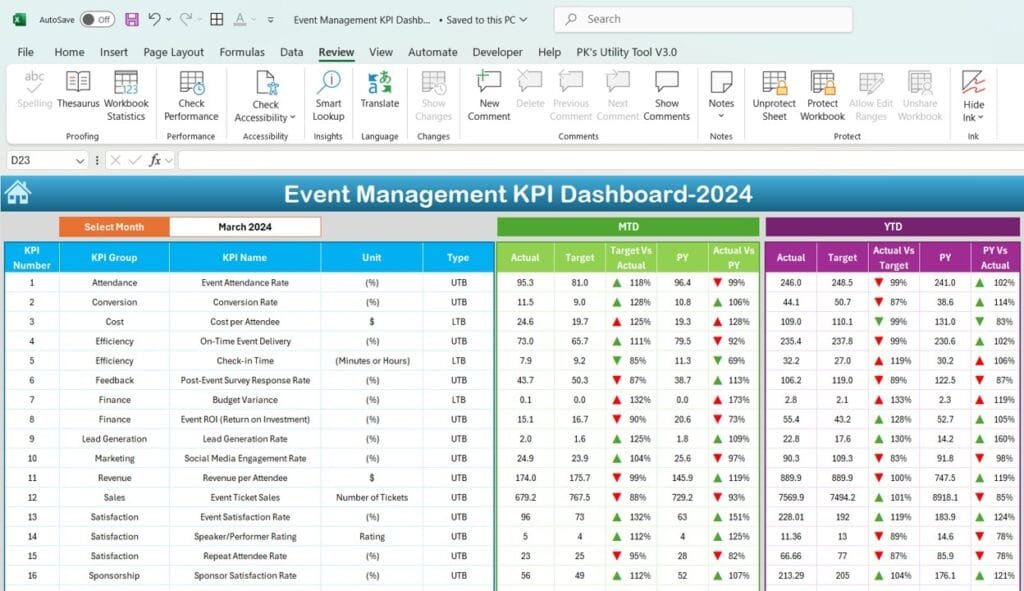The width and height of the screenshot is (1024, 591).
Task: Run the Spelling checker
Action: point(33,95)
